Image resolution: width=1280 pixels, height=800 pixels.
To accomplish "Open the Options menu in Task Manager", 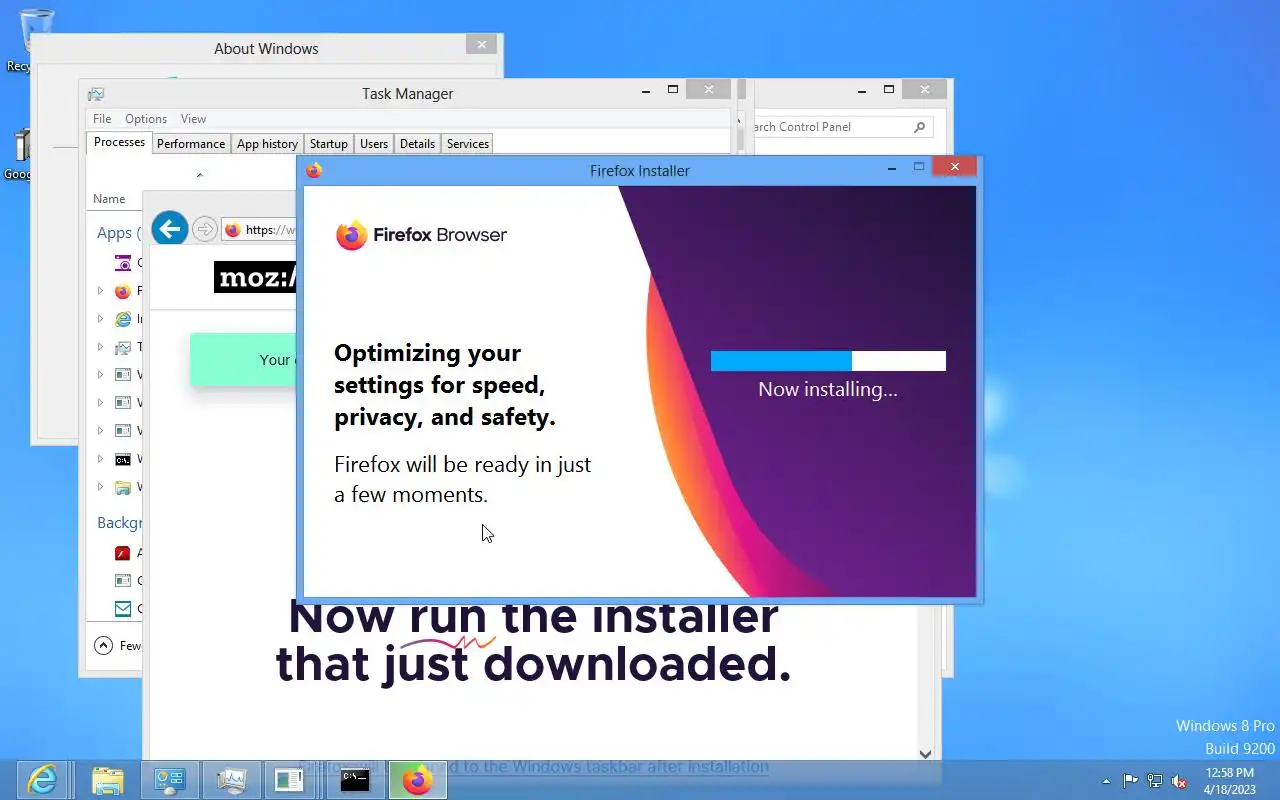I will [146, 118].
